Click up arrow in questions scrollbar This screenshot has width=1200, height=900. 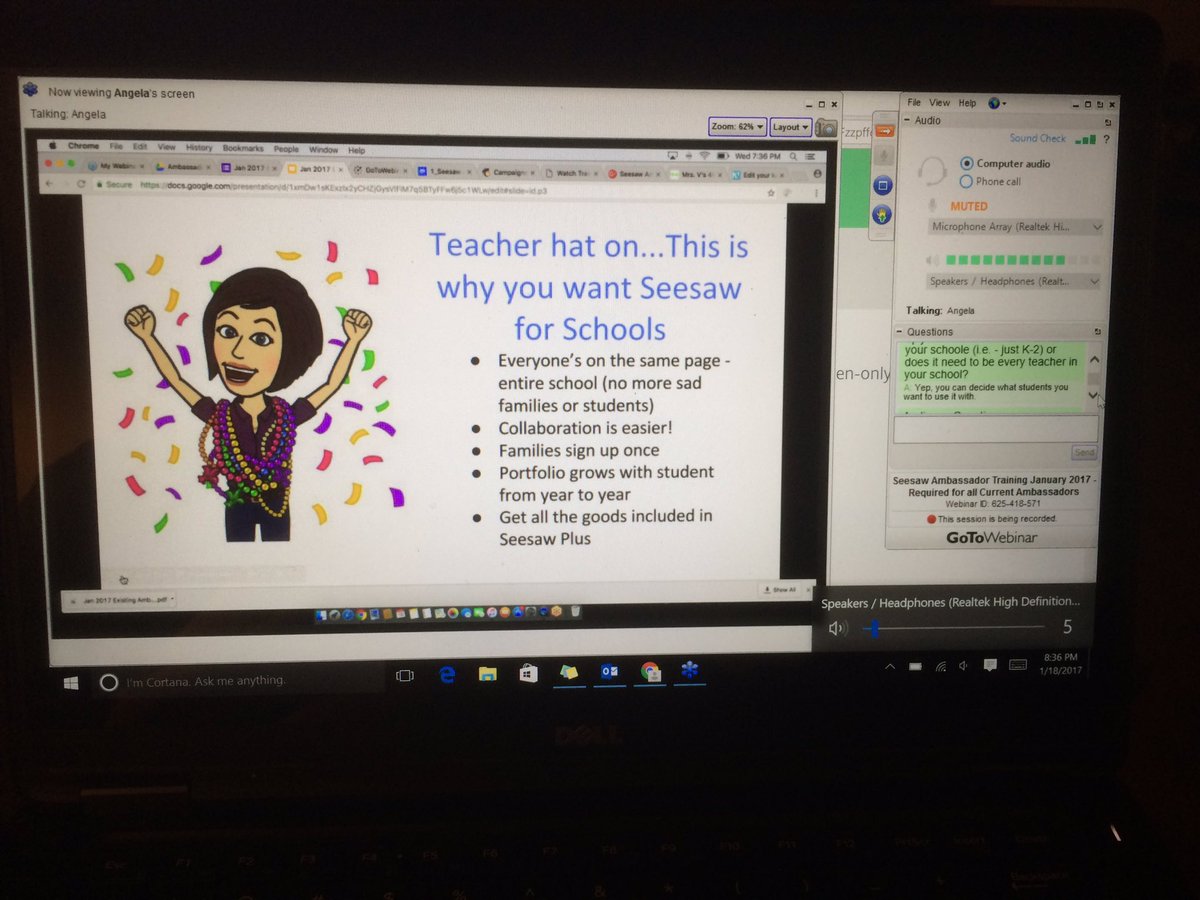(x=1093, y=359)
